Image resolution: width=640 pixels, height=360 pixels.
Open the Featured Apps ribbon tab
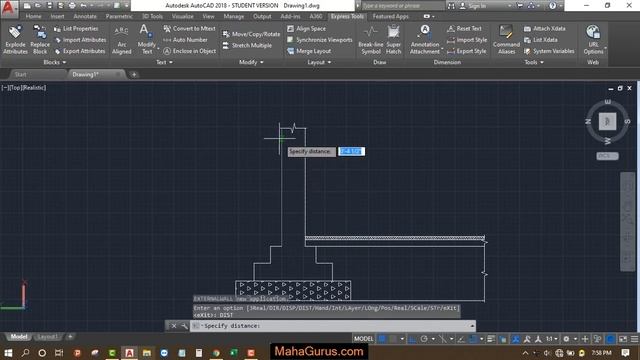(x=390, y=16)
